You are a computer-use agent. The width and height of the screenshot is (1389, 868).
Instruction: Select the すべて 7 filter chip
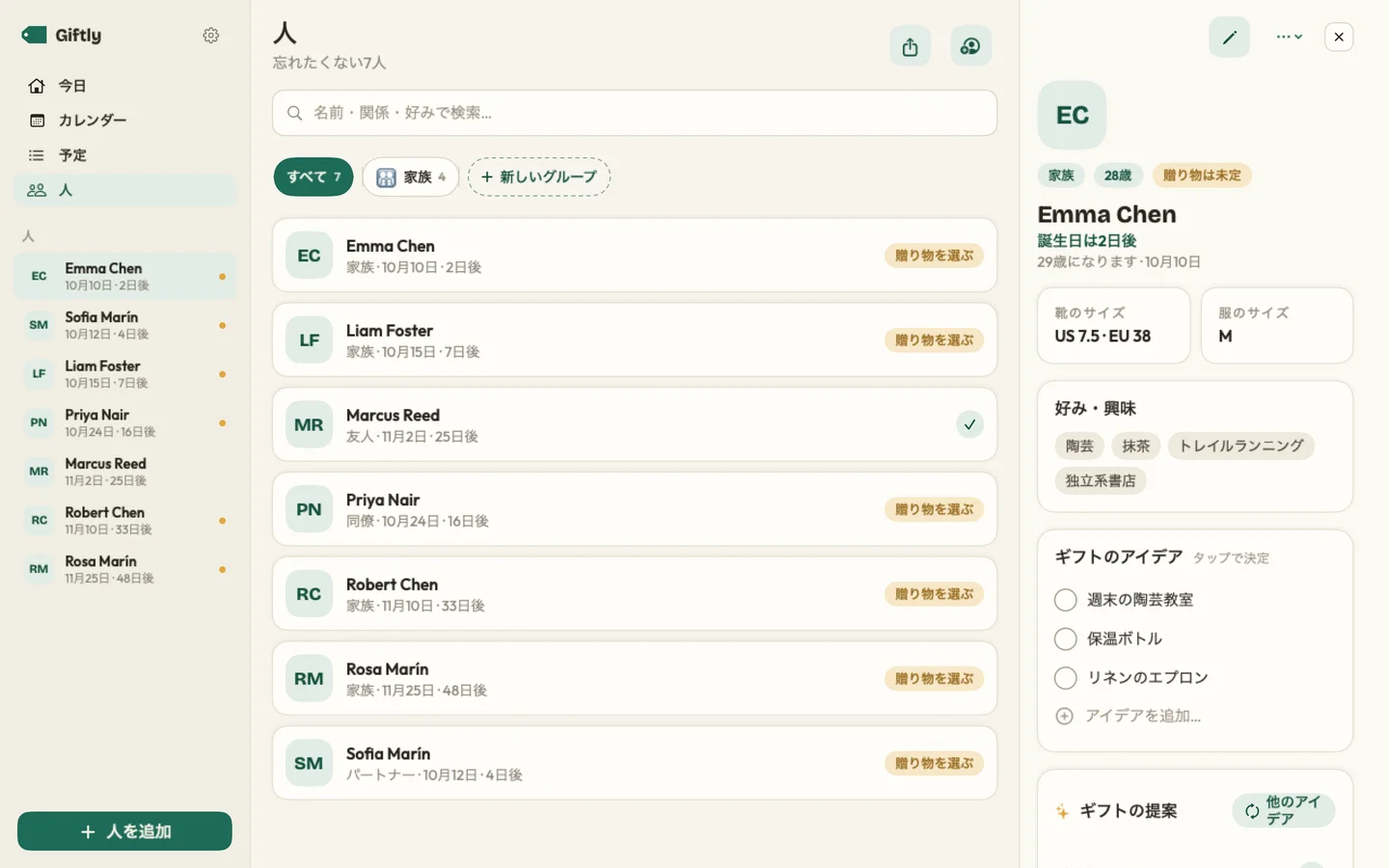pos(313,176)
